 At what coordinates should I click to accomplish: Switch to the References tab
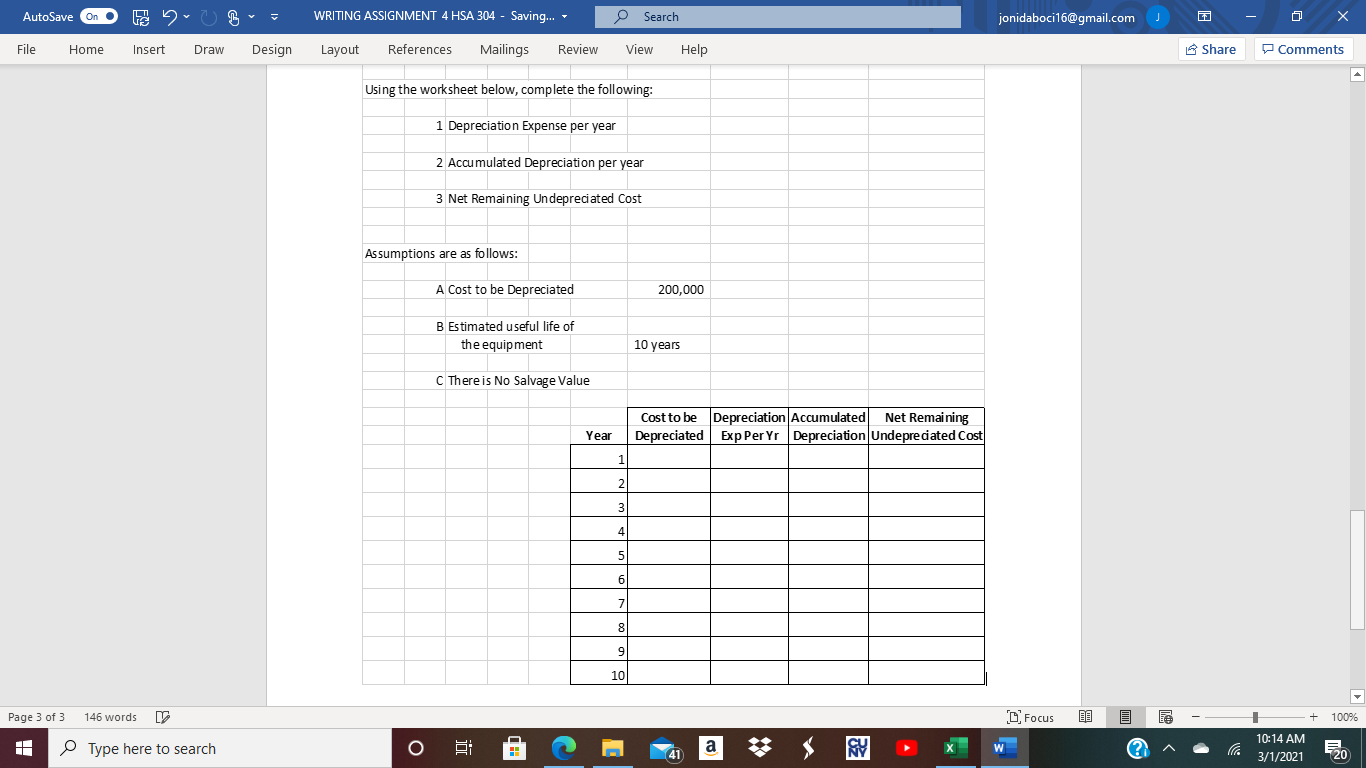pyautogui.click(x=420, y=49)
